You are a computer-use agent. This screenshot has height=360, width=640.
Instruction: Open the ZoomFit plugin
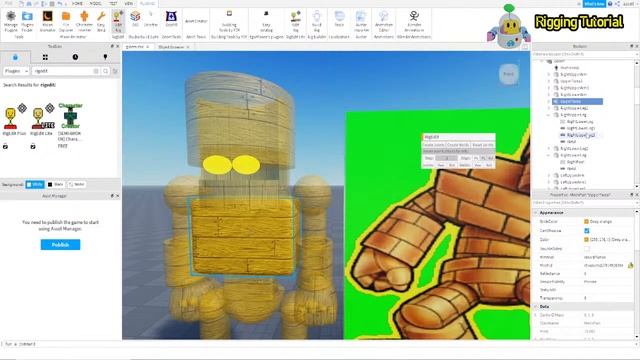pyautogui.click(x=171, y=19)
